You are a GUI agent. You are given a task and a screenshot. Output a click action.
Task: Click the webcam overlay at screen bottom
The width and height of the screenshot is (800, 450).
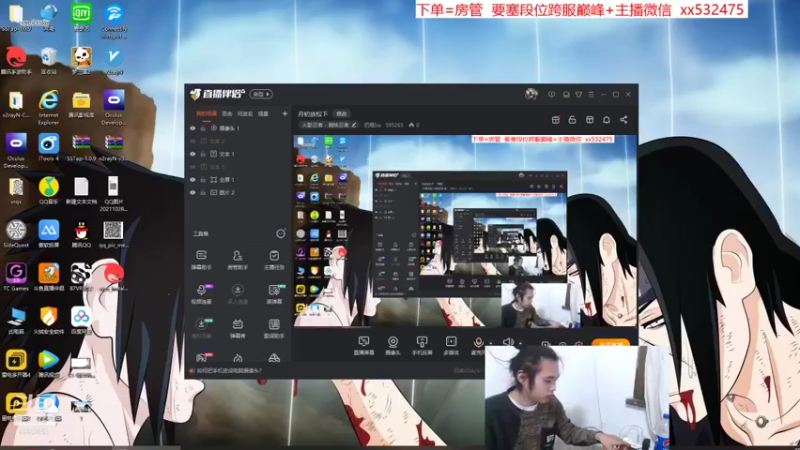coord(577,397)
